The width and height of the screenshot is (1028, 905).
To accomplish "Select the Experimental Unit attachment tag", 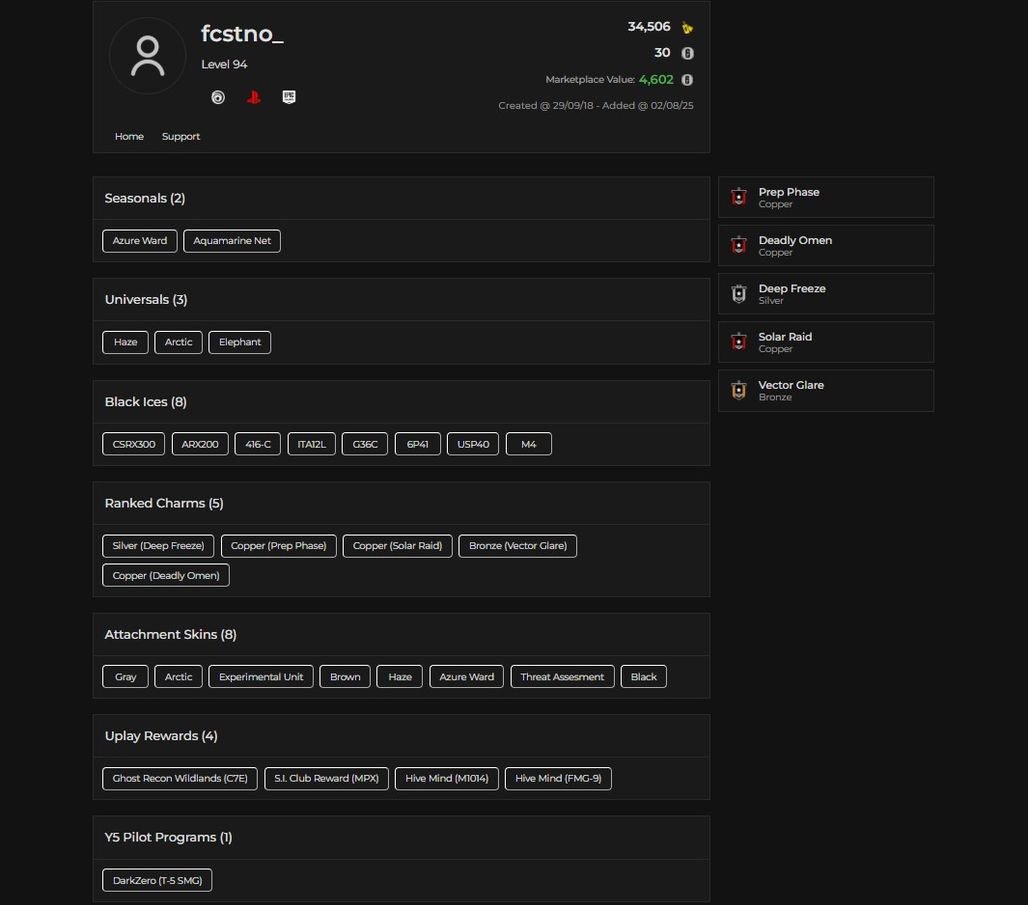I will tap(261, 677).
